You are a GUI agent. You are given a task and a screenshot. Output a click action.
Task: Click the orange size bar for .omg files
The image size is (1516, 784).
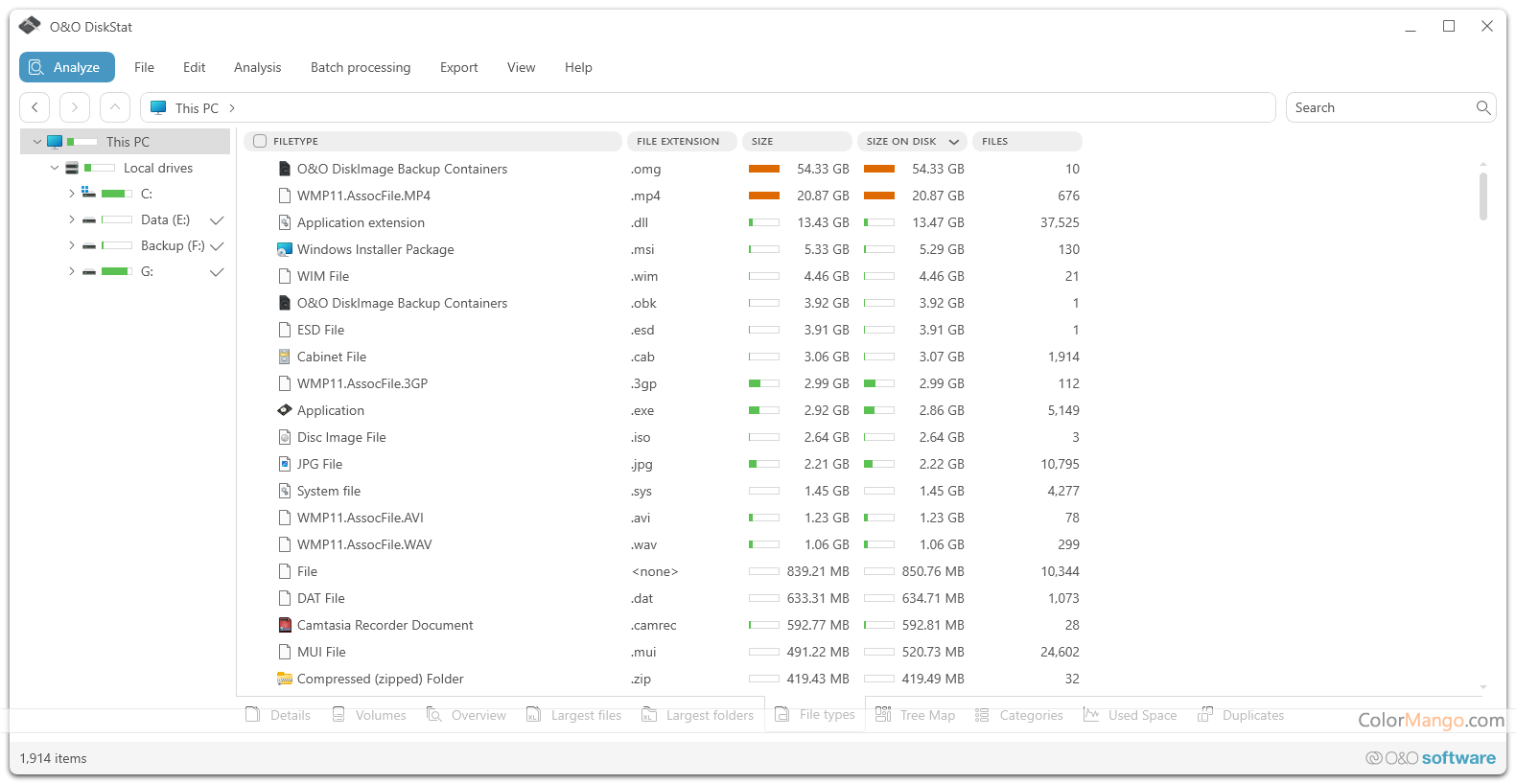point(764,169)
